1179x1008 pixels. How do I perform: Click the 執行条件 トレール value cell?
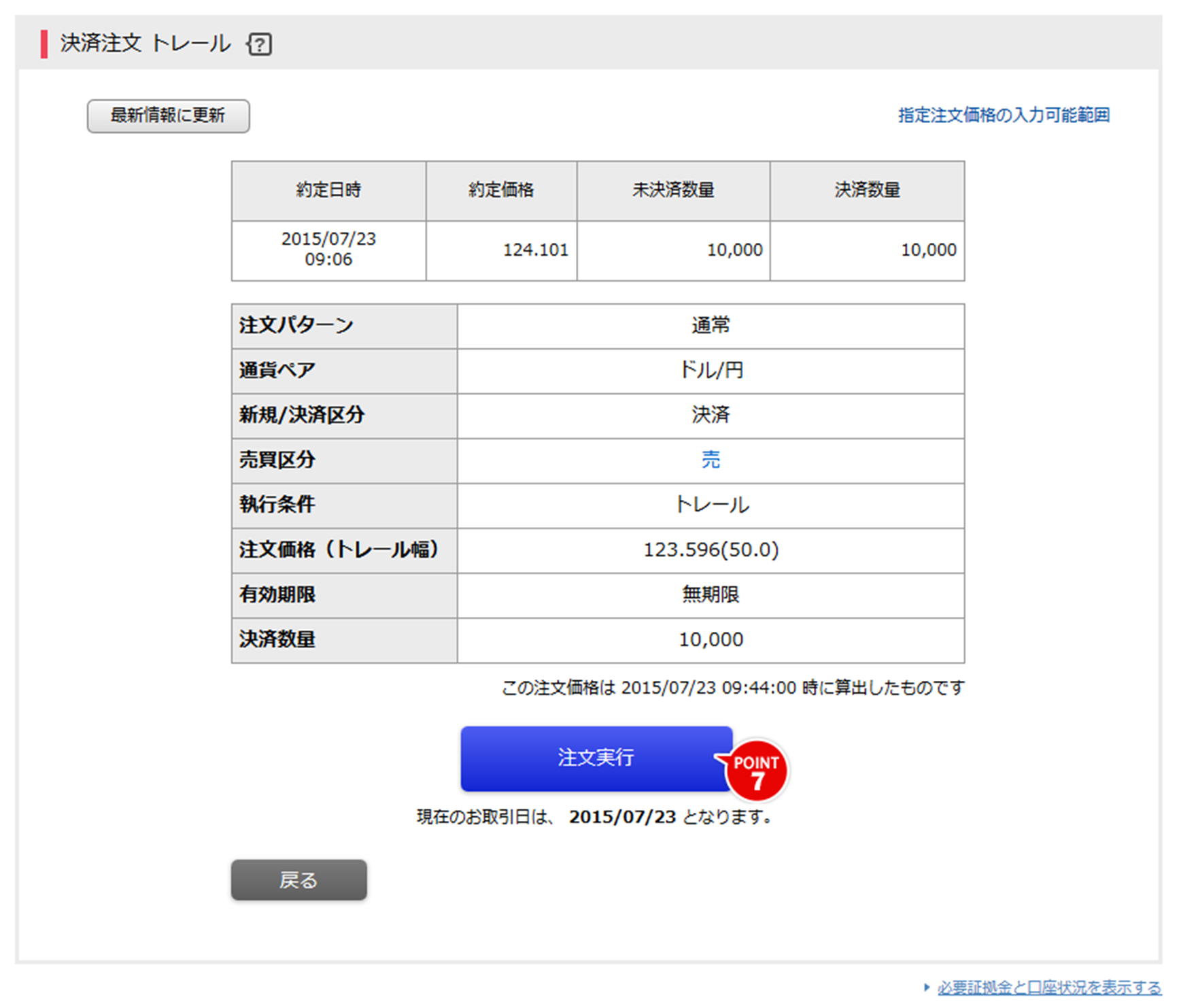pyautogui.click(x=711, y=505)
